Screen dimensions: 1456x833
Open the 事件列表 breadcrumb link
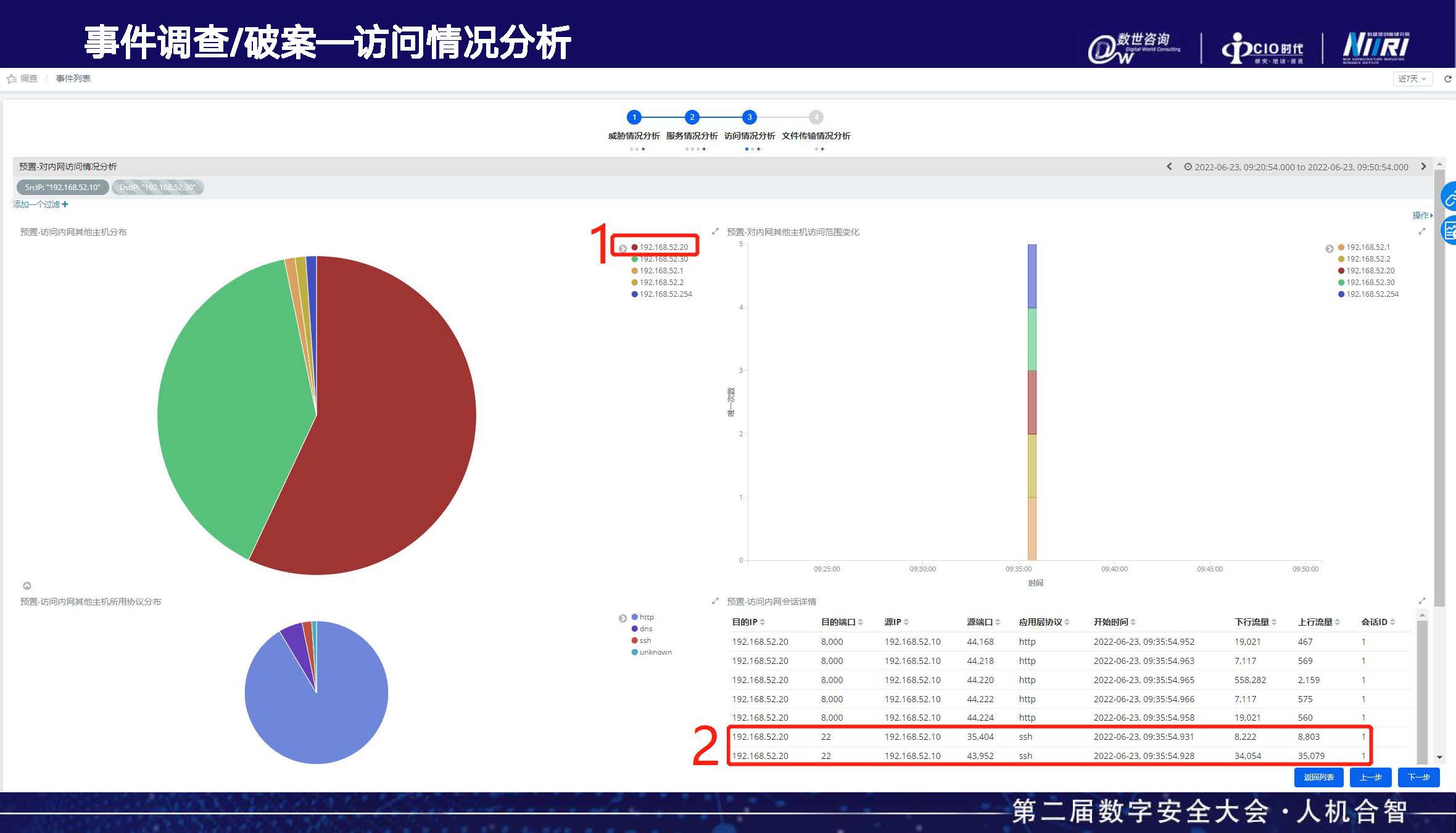click(73, 78)
